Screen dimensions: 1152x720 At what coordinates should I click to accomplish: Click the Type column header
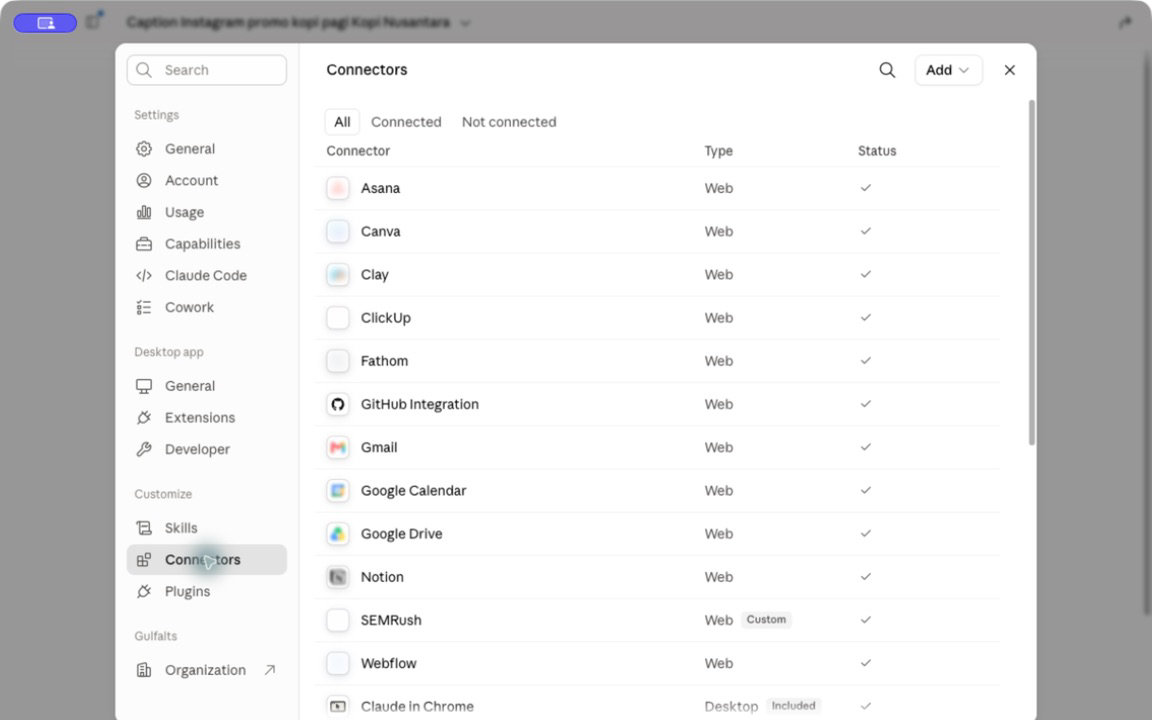tap(719, 151)
